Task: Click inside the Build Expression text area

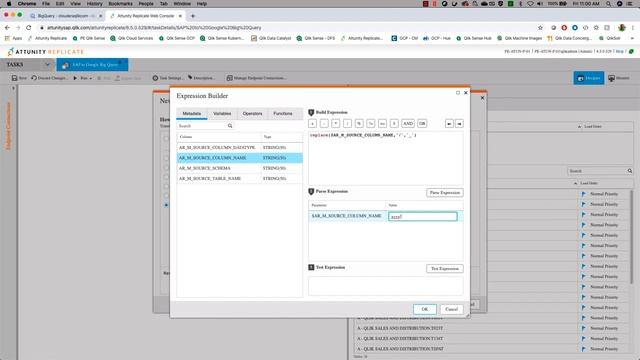Action: 386,158
